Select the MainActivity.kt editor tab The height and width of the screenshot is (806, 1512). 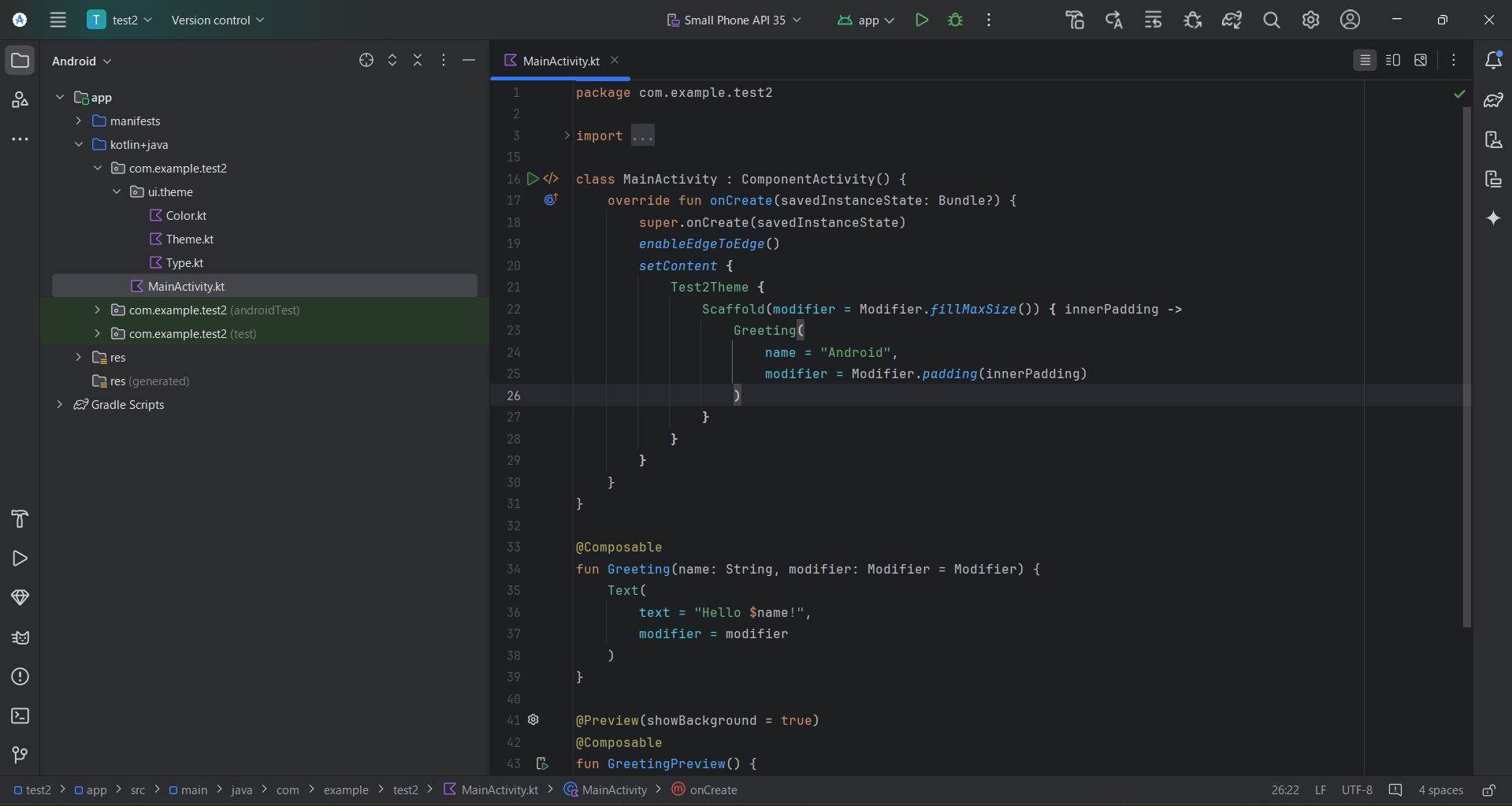pos(559,60)
